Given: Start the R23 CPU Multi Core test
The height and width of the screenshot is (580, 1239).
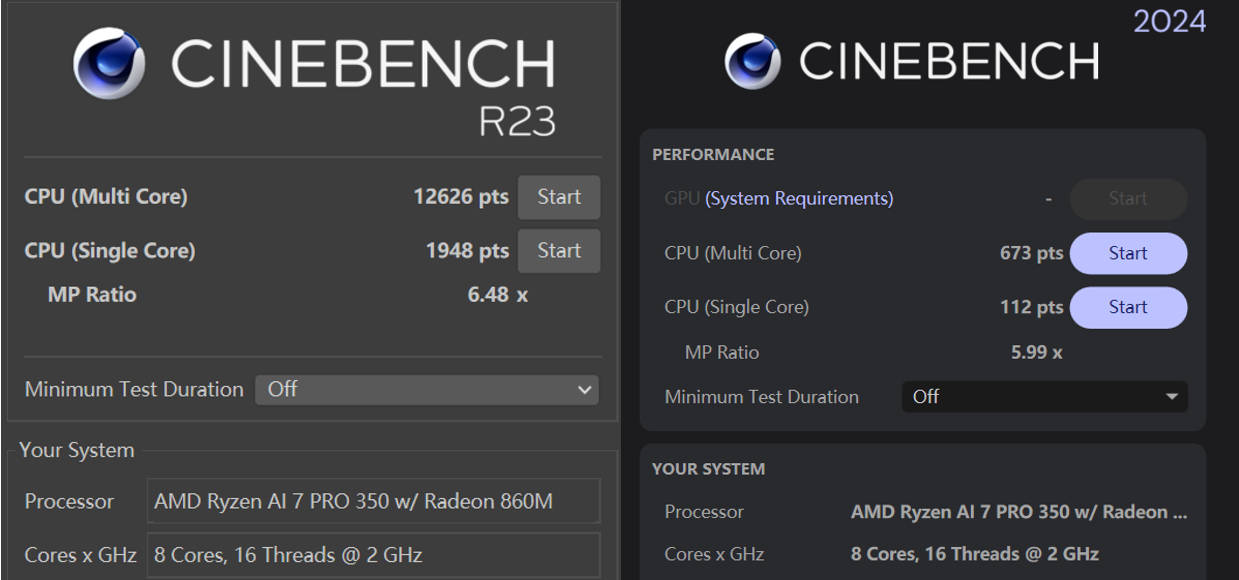Looking at the screenshot, I should (x=558, y=197).
